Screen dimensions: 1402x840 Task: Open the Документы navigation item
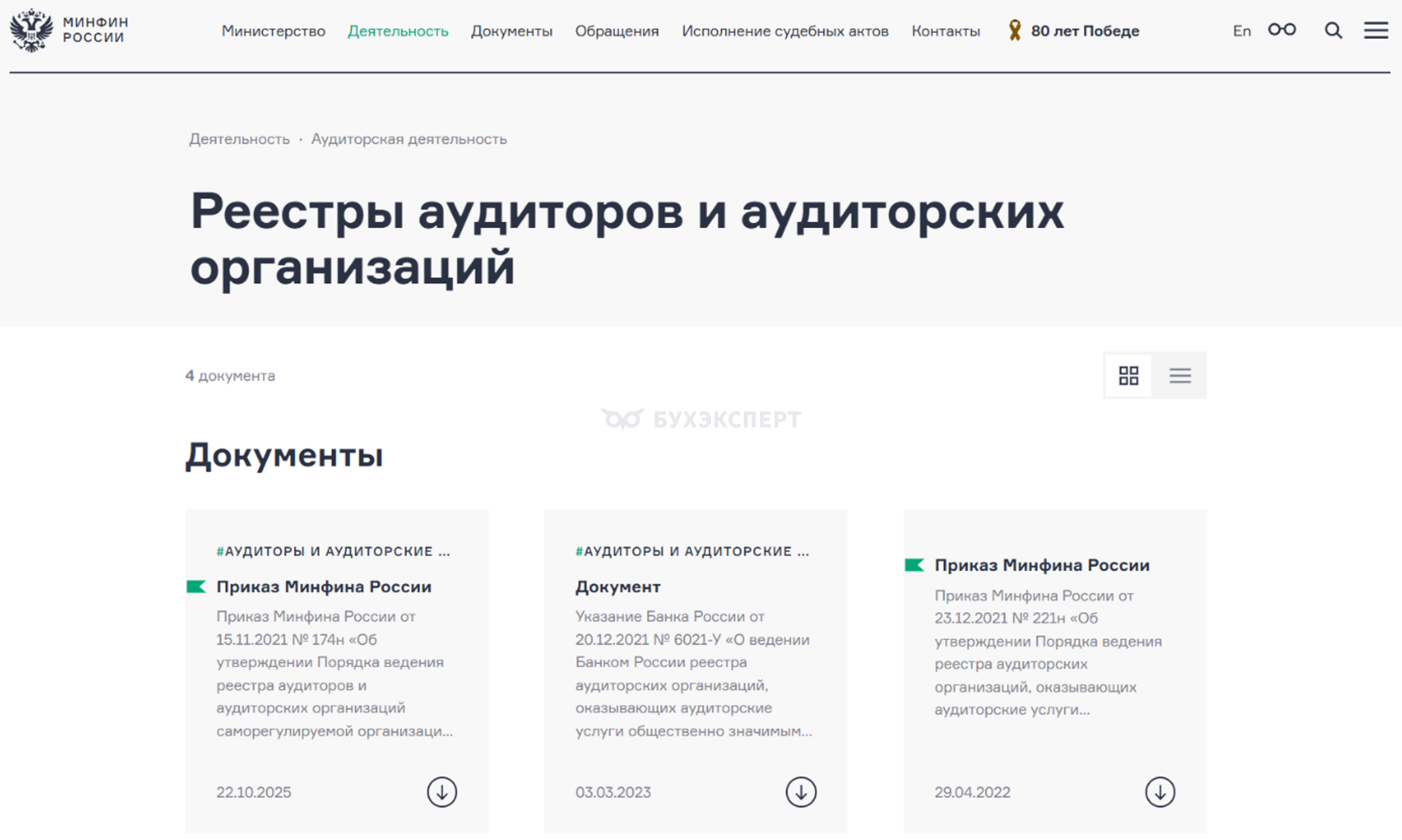pyautogui.click(x=511, y=31)
